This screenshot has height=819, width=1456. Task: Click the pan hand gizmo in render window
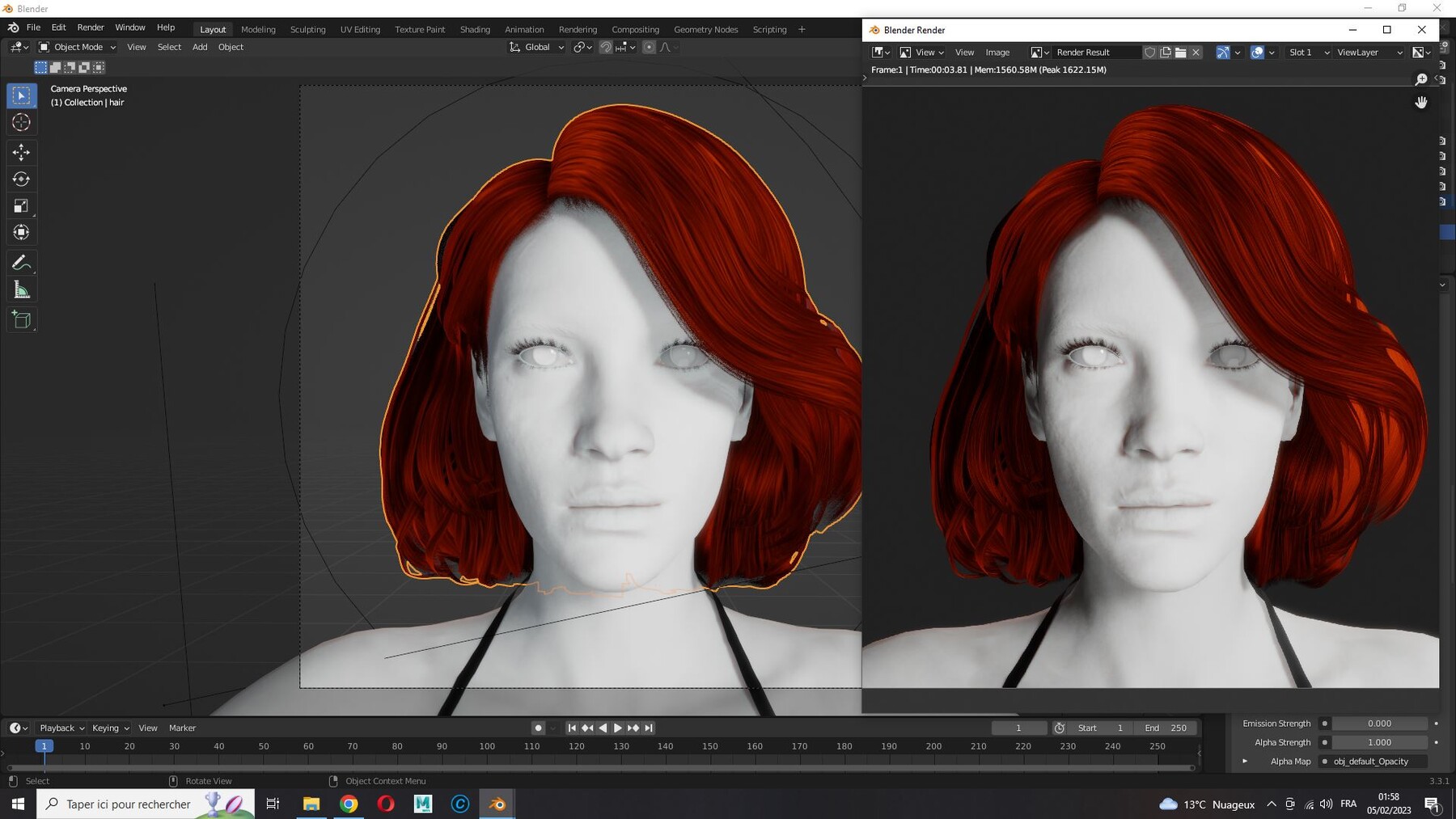(1421, 102)
